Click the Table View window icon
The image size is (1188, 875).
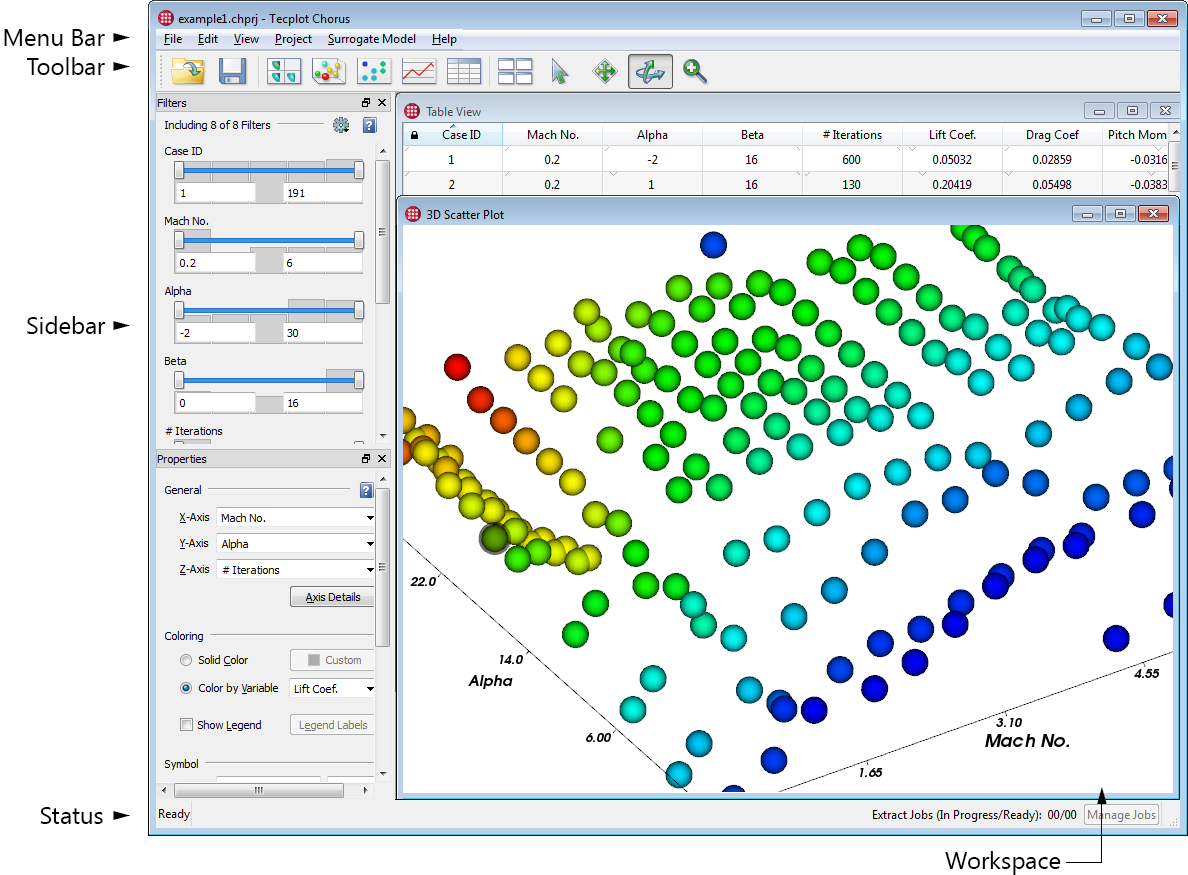click(x=412, y=111)
